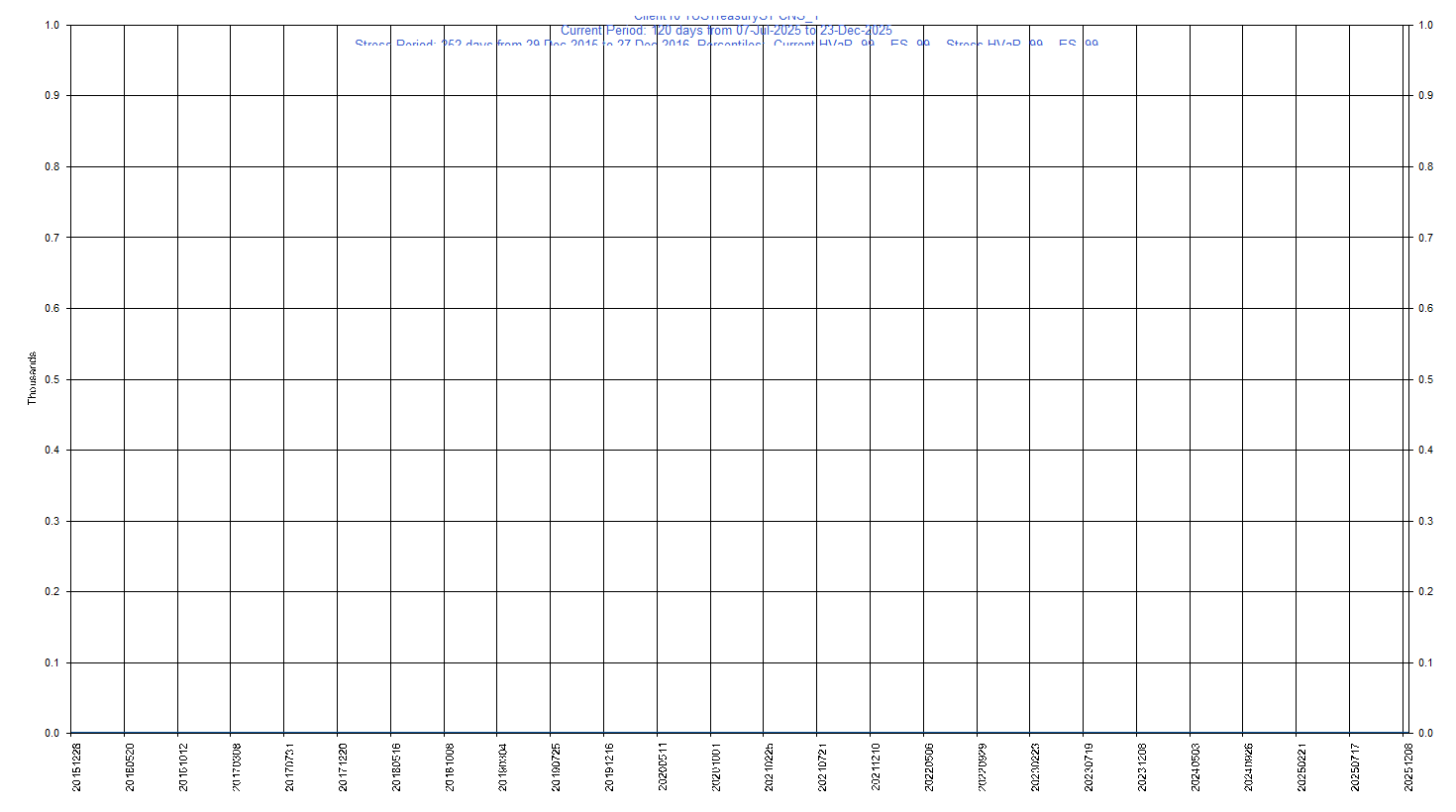Click the 0.0 label at bottom left axis

pos(52,733)
